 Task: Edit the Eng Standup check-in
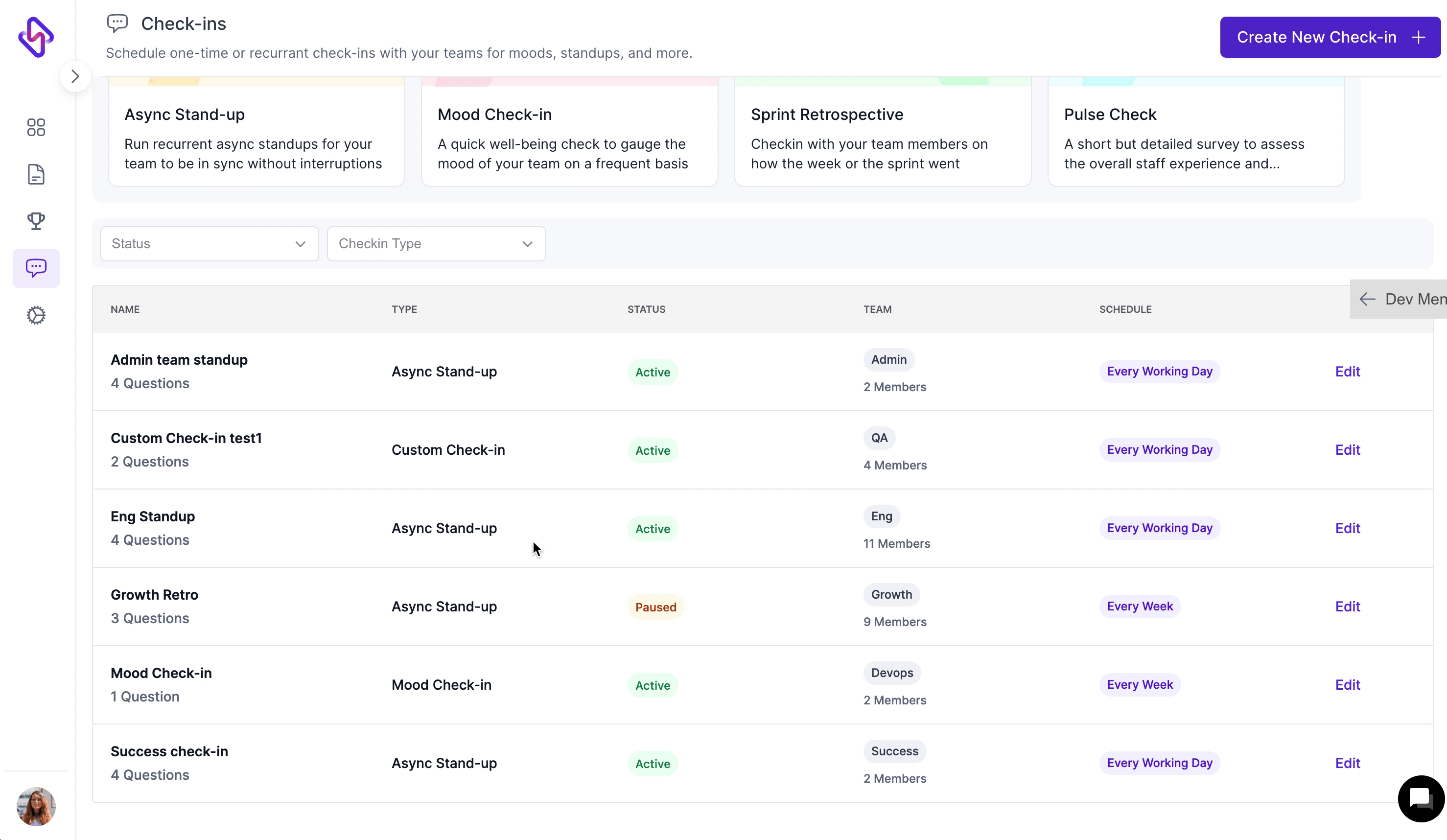(1348, 528)
